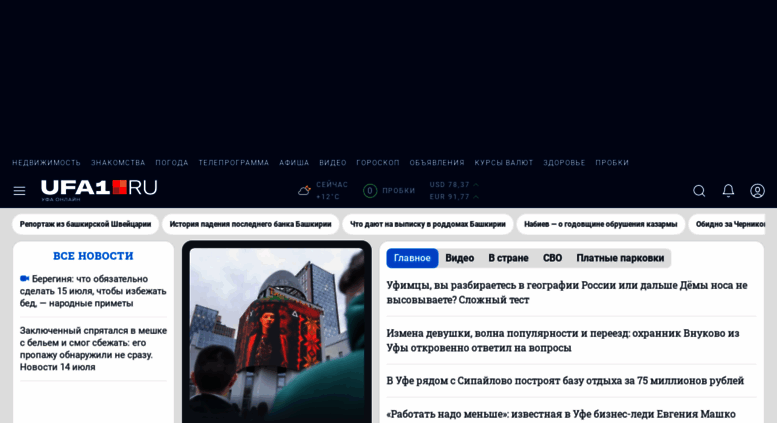Open Погода in top menu
This screenshot has height=423, width=777.
172,162
